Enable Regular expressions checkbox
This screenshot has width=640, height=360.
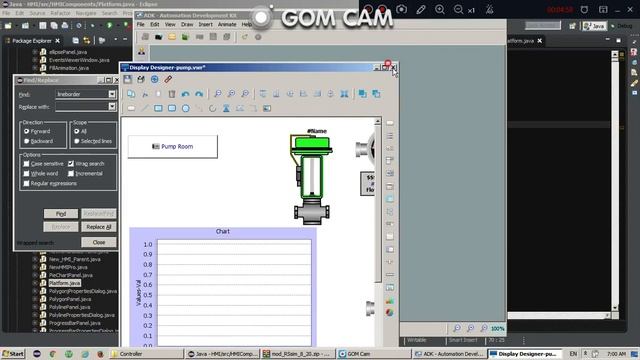click(27, 184)
